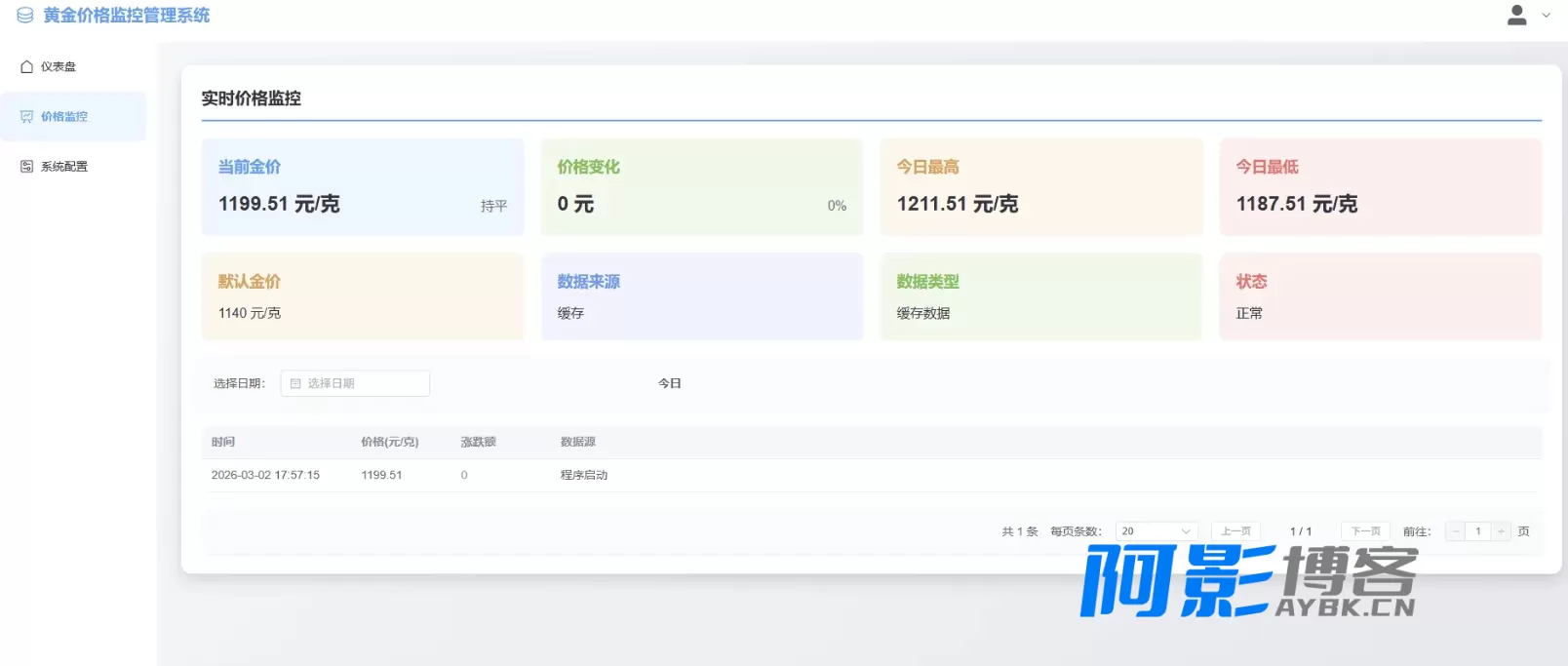Viewport: 1568px width, 666px height.
Task: Click the 数据来源 card heading
Action: 589,282
